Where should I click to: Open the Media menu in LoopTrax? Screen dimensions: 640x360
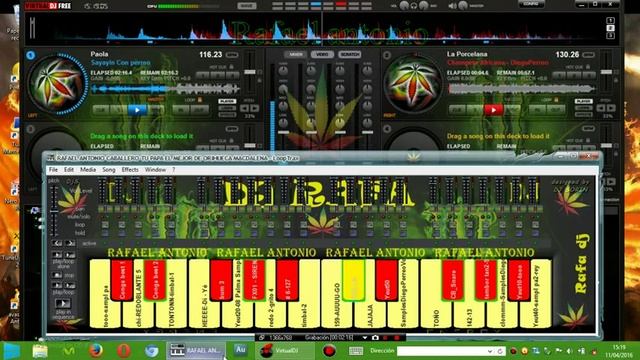click(88, 169)
